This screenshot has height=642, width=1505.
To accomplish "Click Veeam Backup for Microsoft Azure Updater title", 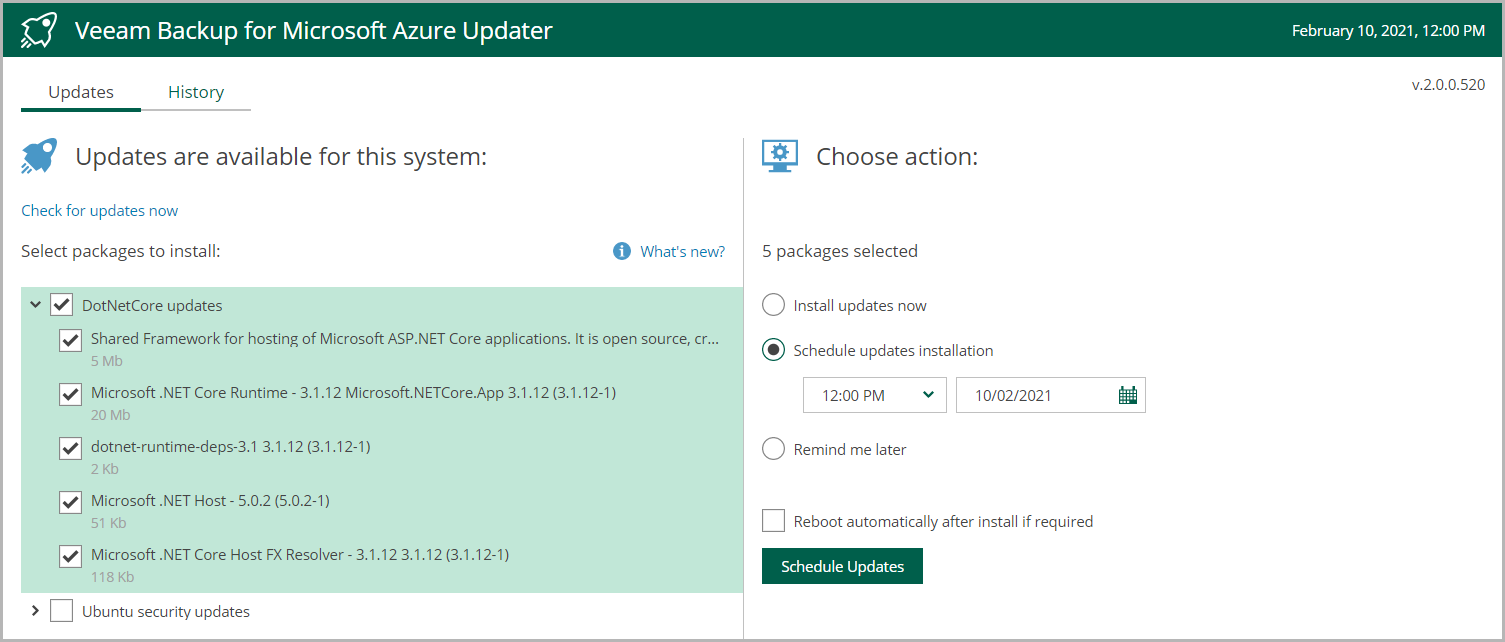I will pyautogui.click(x=314, y=30).
